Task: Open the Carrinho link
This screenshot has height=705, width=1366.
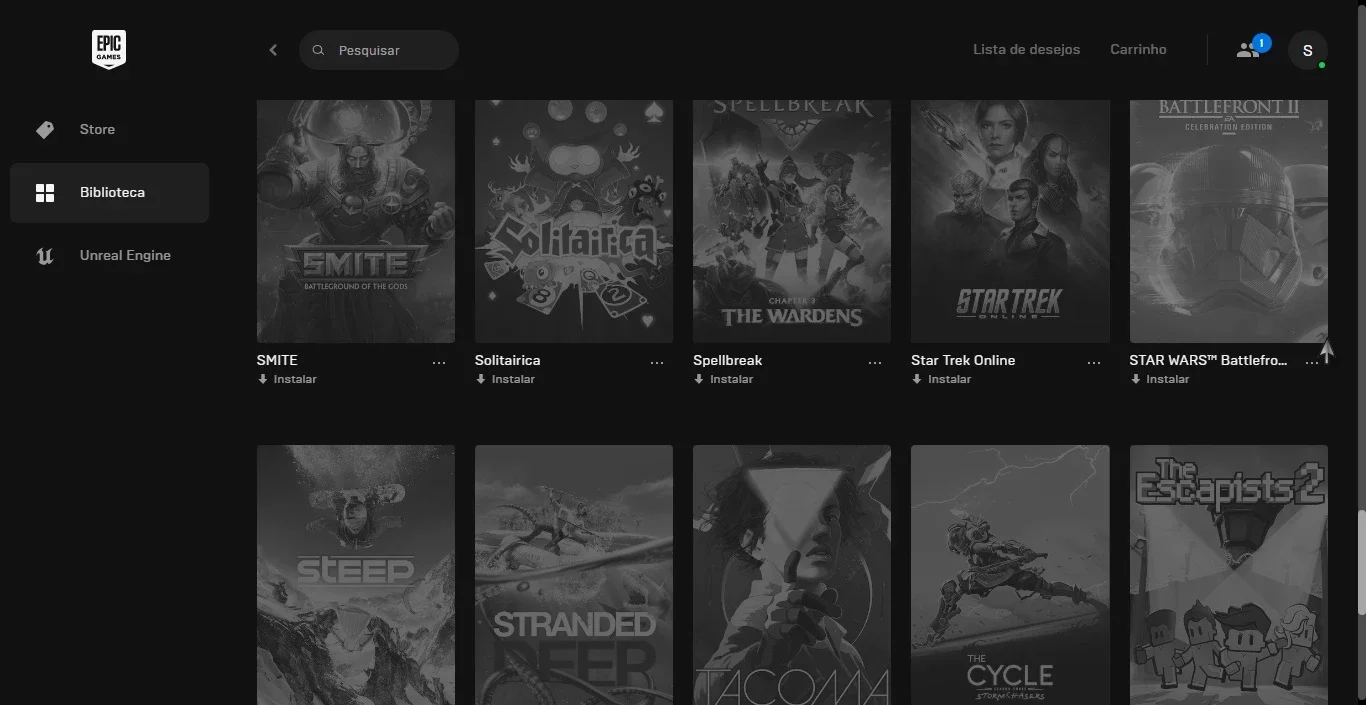Action: pos(1138,49)
